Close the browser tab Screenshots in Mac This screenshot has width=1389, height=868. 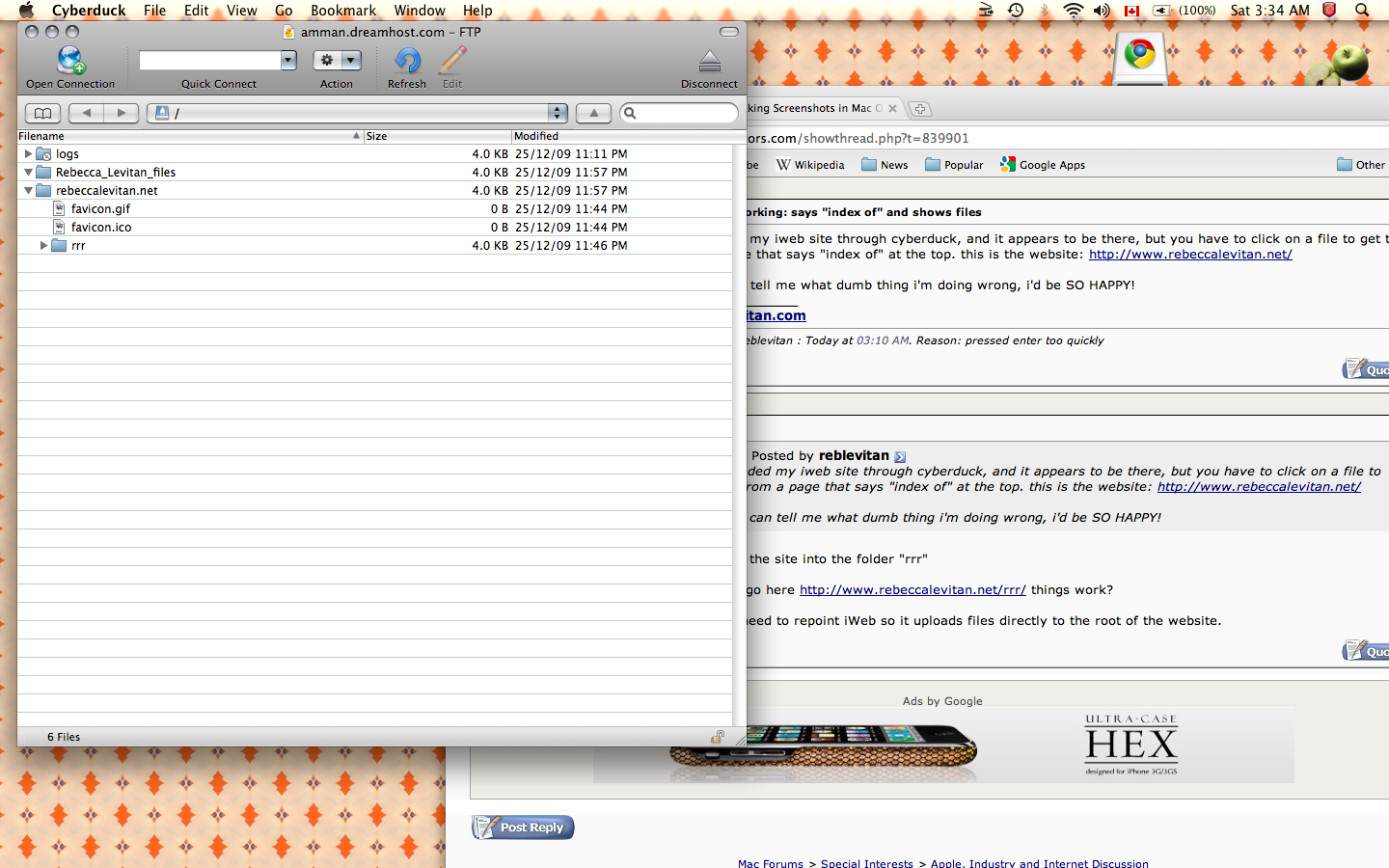pos(892,109)
